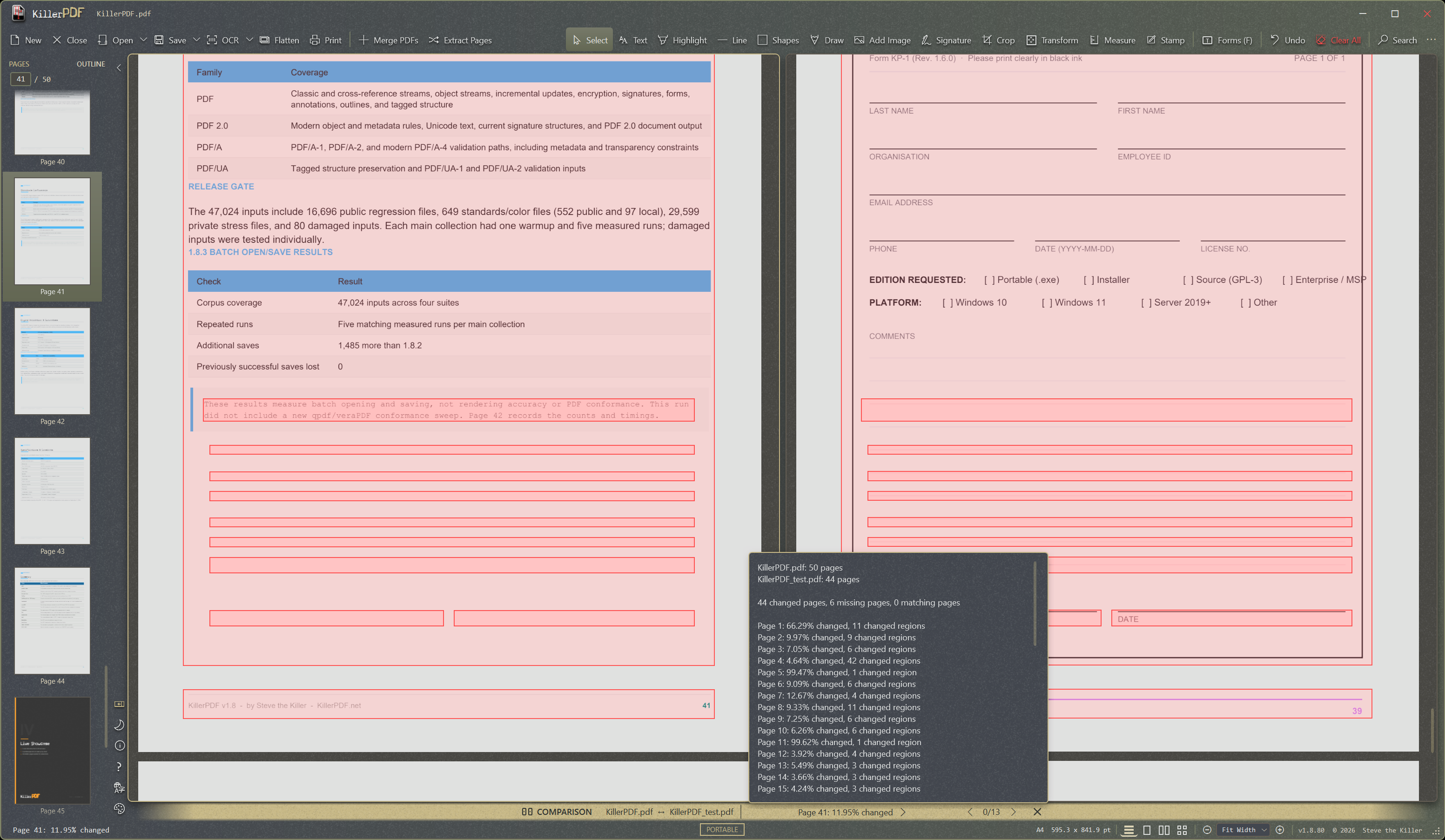This screenshot has width=1445, height=840.
Task: Select the Highlight tool
Action: coord(682,40)
